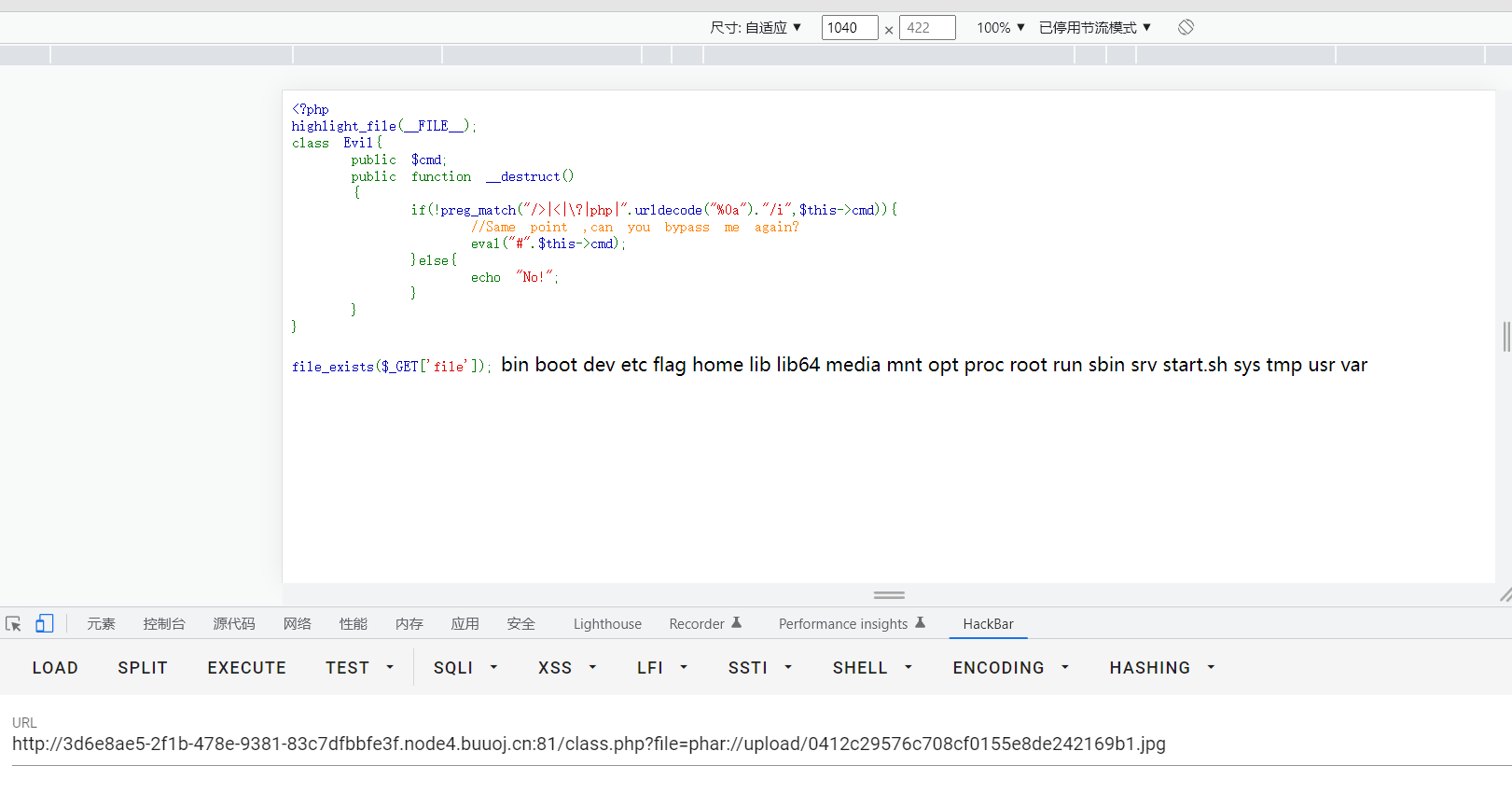Expand the SSTI dropdown menu
Screen dimensions: 1512x793
(760, 668)
